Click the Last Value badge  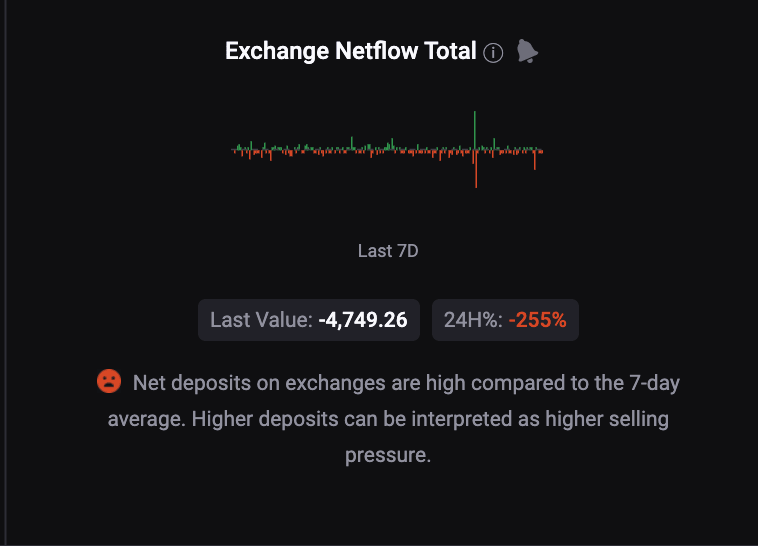pyautogui.click(x=308, y=320)
